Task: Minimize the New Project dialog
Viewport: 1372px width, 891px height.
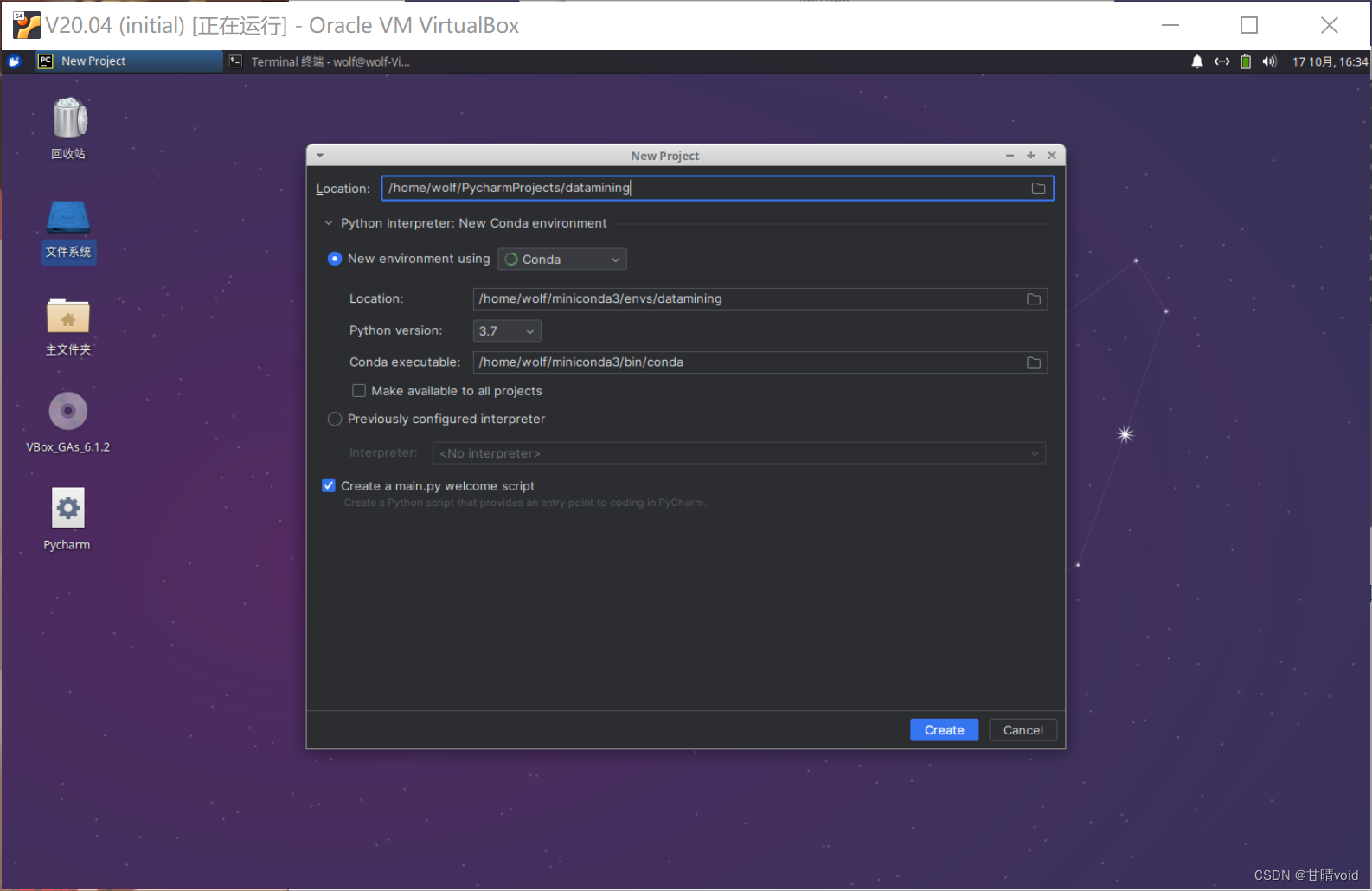Action: coord(1010,156)
